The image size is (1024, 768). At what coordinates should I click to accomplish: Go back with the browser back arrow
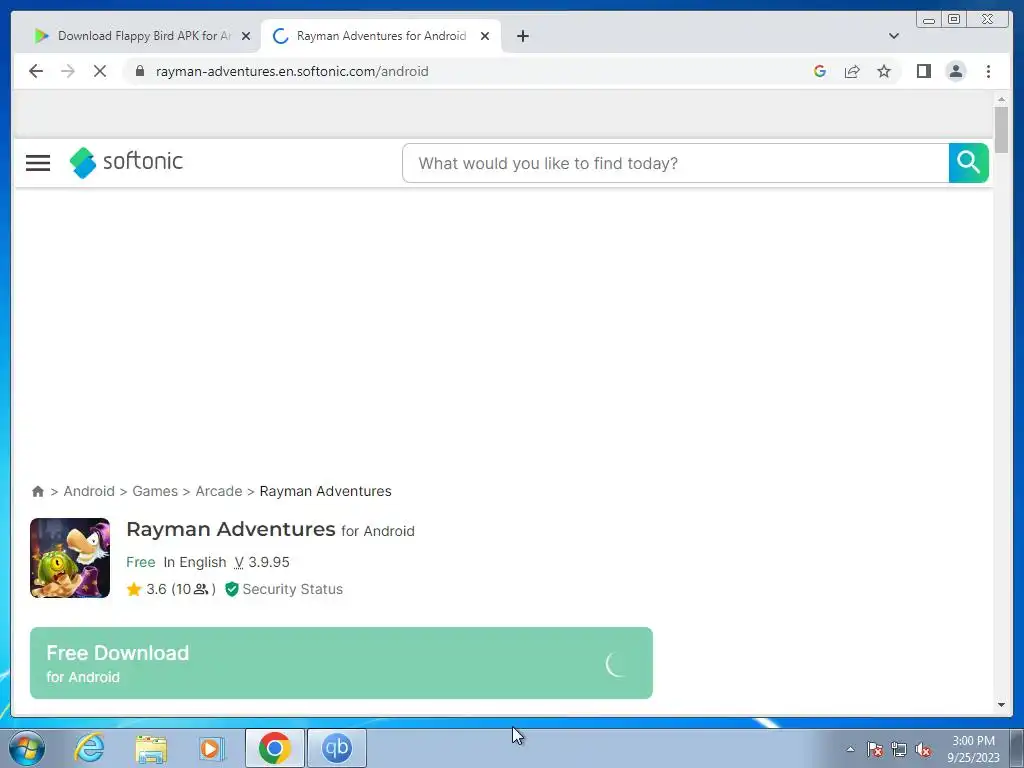click(36, 71)
